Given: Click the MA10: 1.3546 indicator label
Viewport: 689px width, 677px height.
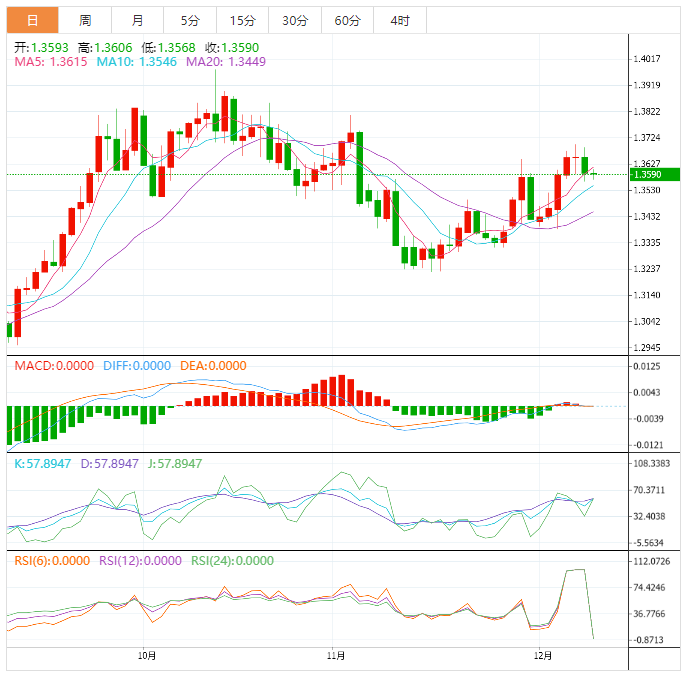Looking at the screenshot, I should coord(136,62).
